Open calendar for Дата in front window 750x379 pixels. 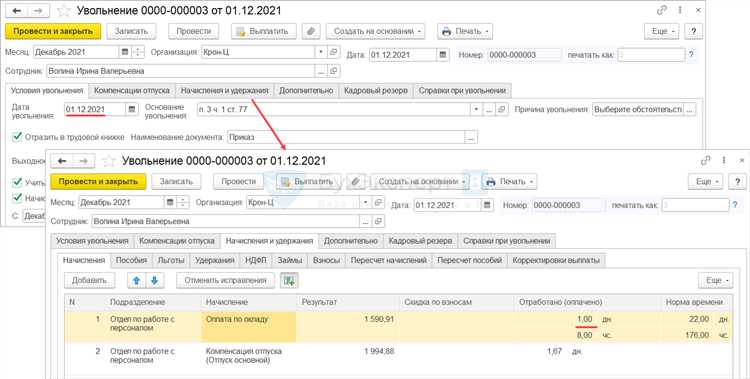pos(487,205)
